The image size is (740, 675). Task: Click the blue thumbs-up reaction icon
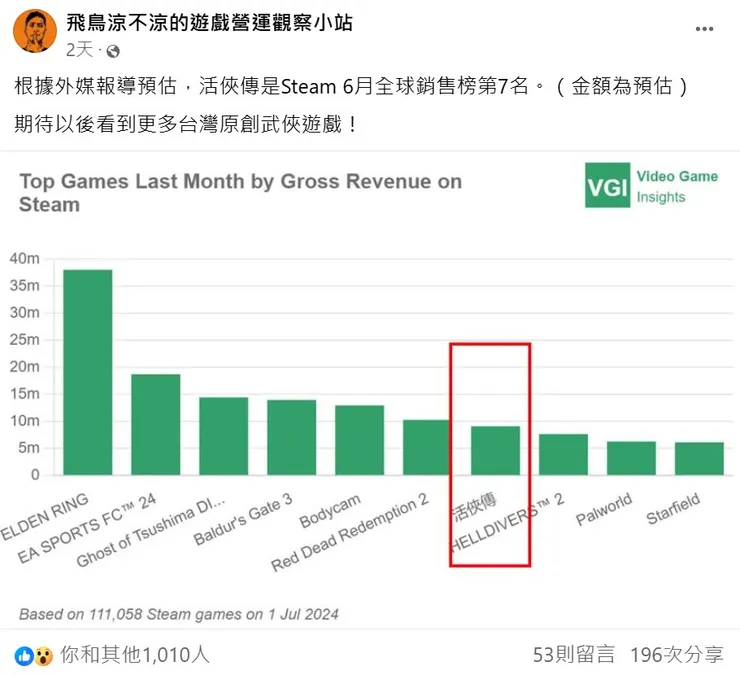(24, 656)
